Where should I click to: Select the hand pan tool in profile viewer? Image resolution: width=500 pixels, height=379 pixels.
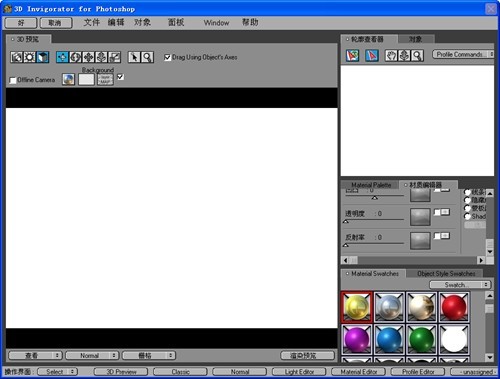(391, 55)
